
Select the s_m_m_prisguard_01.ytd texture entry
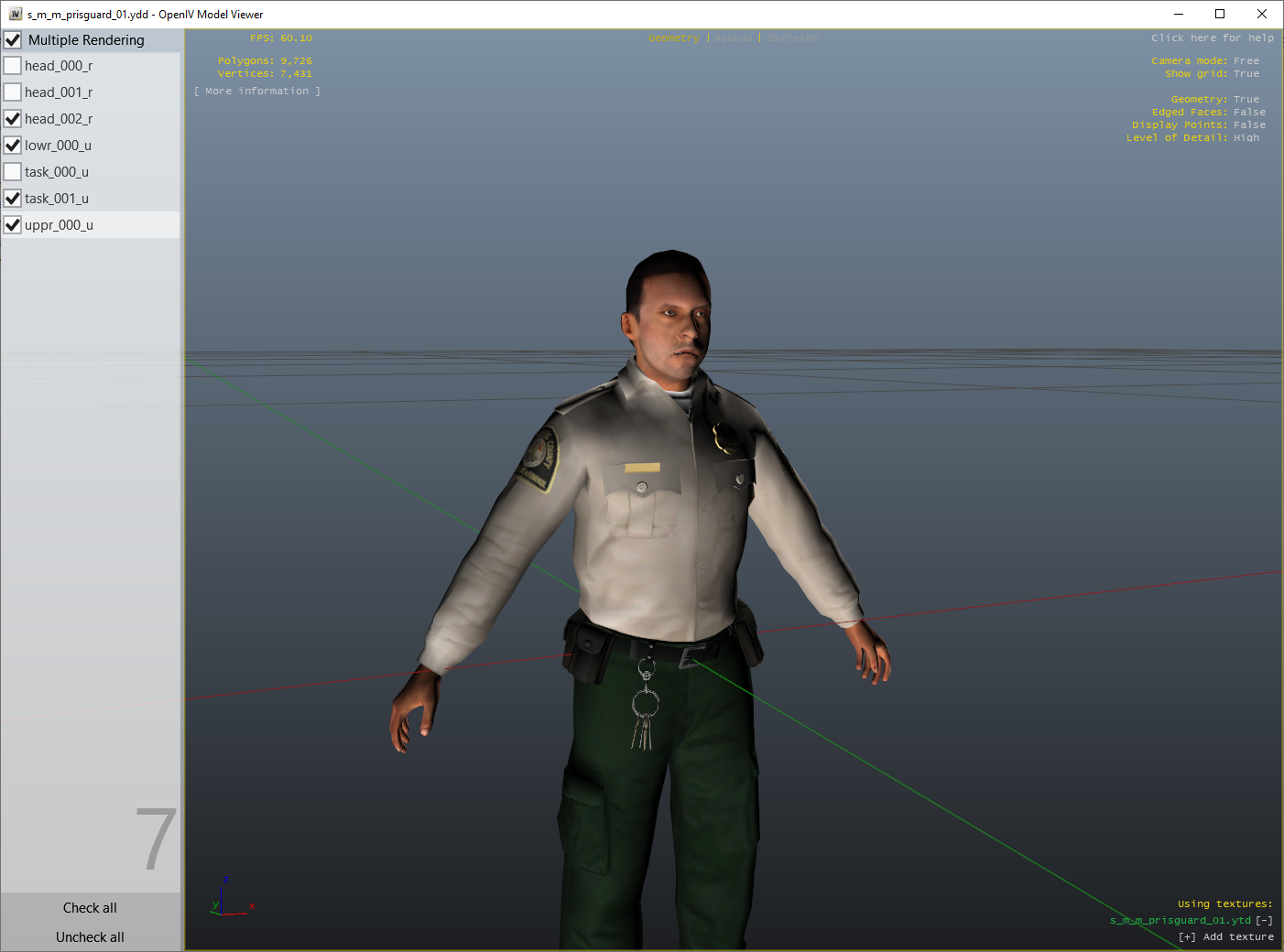pyautogui.click(x=1180, y=921)
